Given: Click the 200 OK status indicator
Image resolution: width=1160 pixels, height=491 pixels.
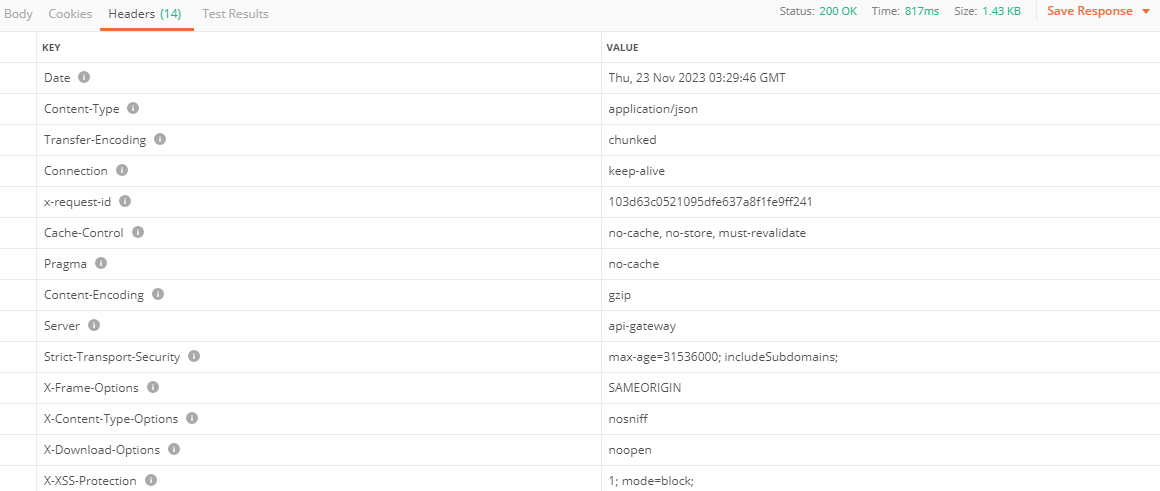Looking at the screenshot, I should coord(838,11).
